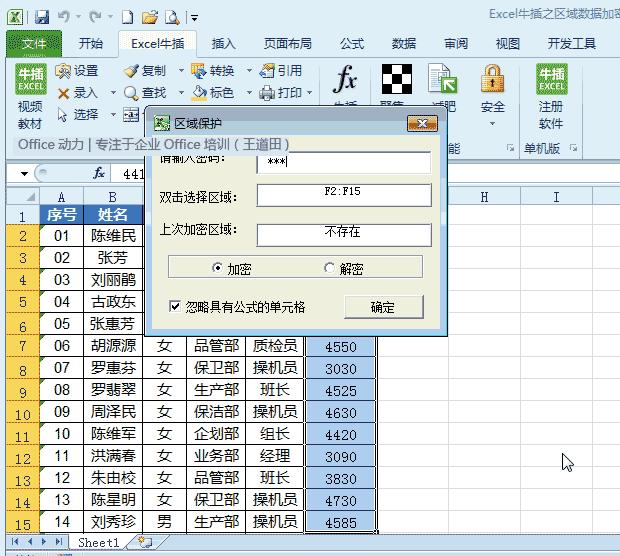Screen dimensions: 620x556
Task: Switch to the 公式 ribbon tab
Action: pos(352,43)
